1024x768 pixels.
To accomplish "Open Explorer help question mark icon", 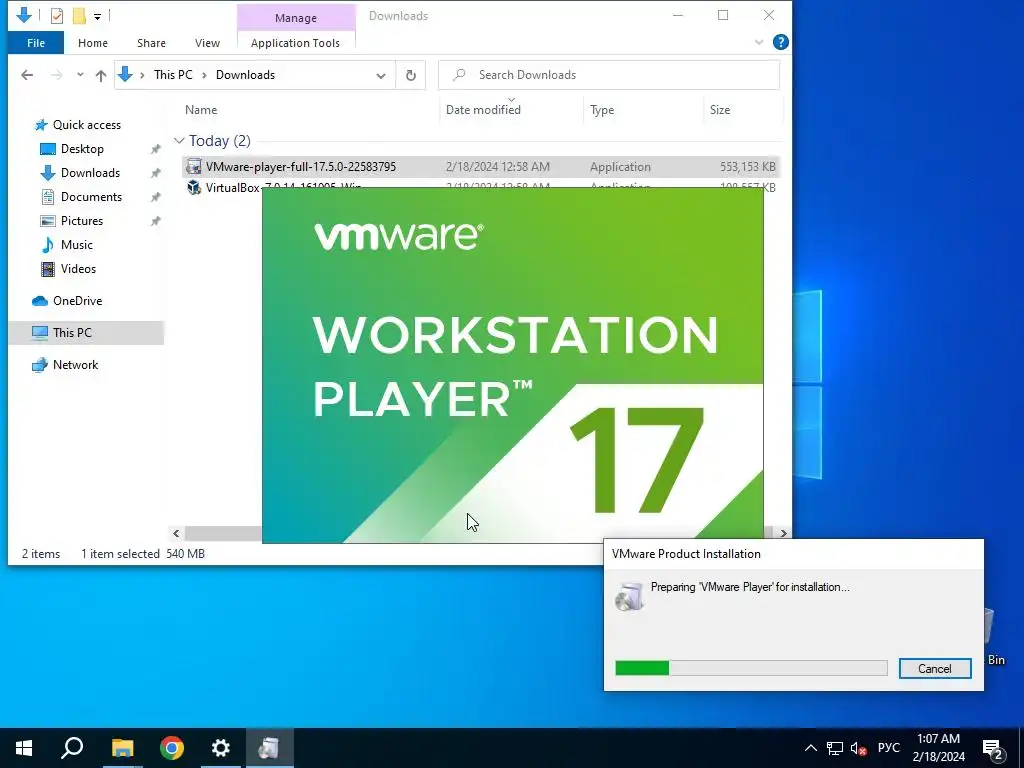I will pyautogui.click(x=780, y=42).
